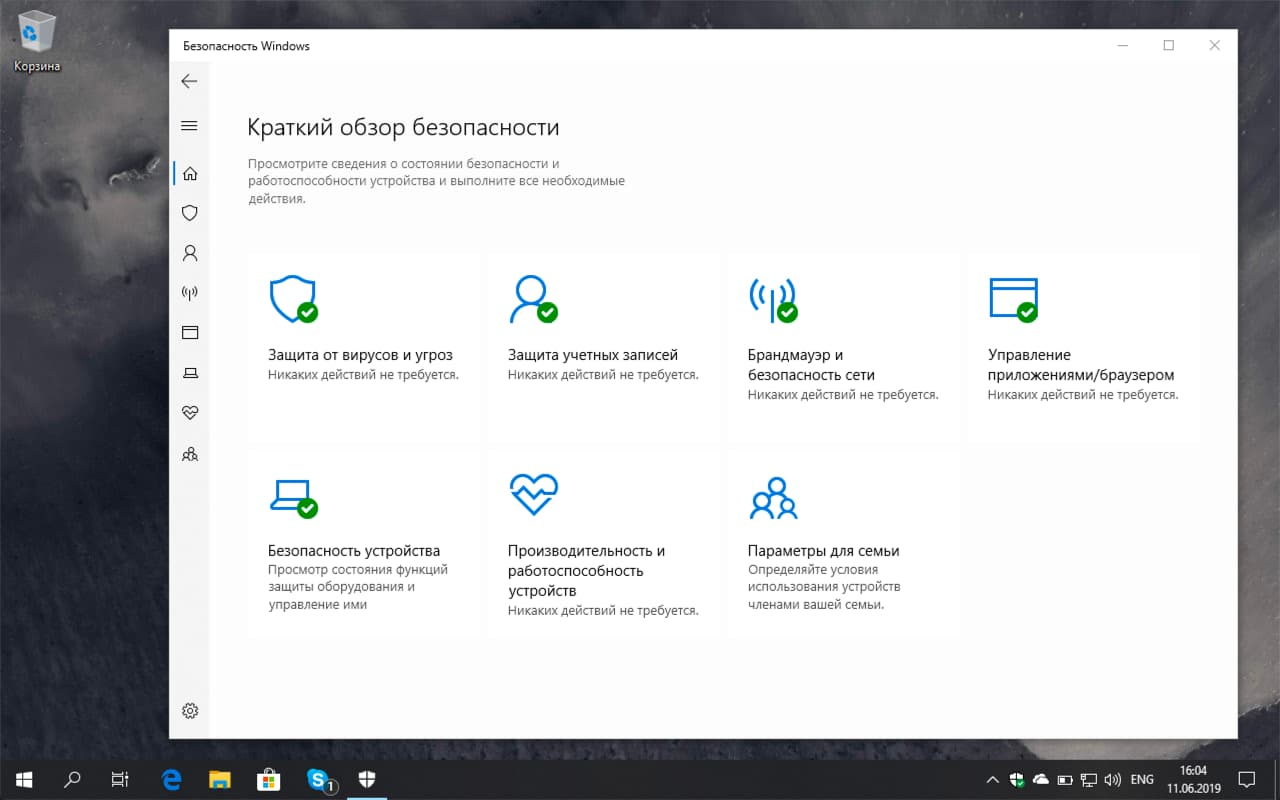Open the app & browser control sidebar icon

click(x=189, y=332)
